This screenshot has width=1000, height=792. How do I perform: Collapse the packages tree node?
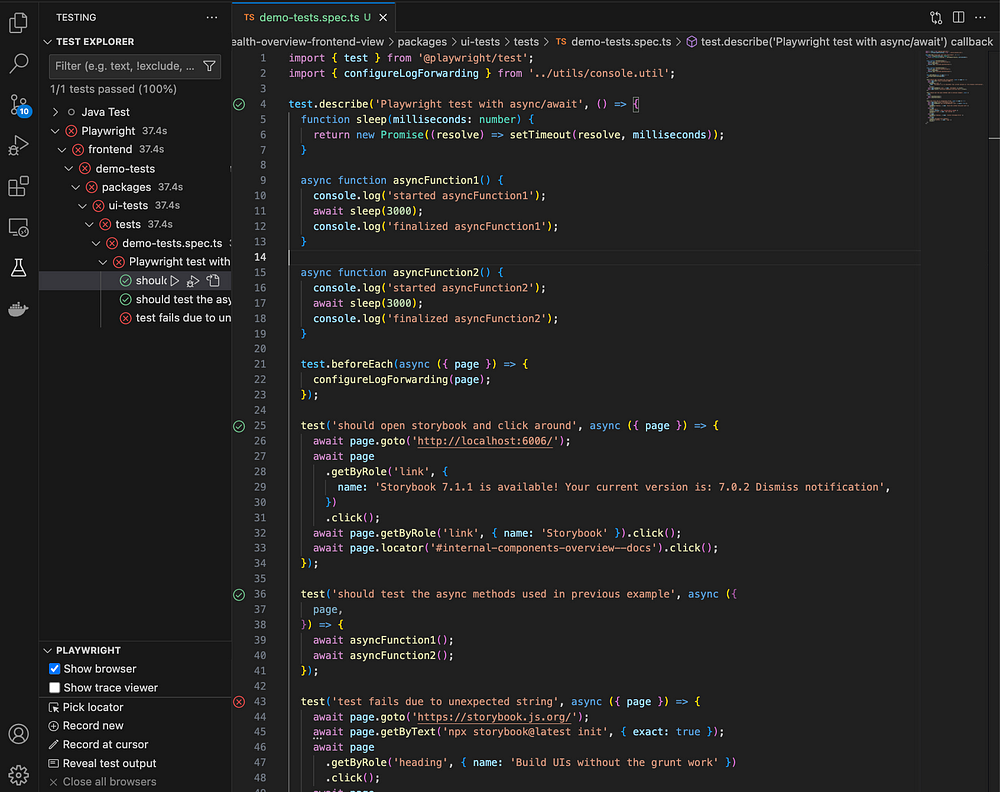click(x=76, y=187)
